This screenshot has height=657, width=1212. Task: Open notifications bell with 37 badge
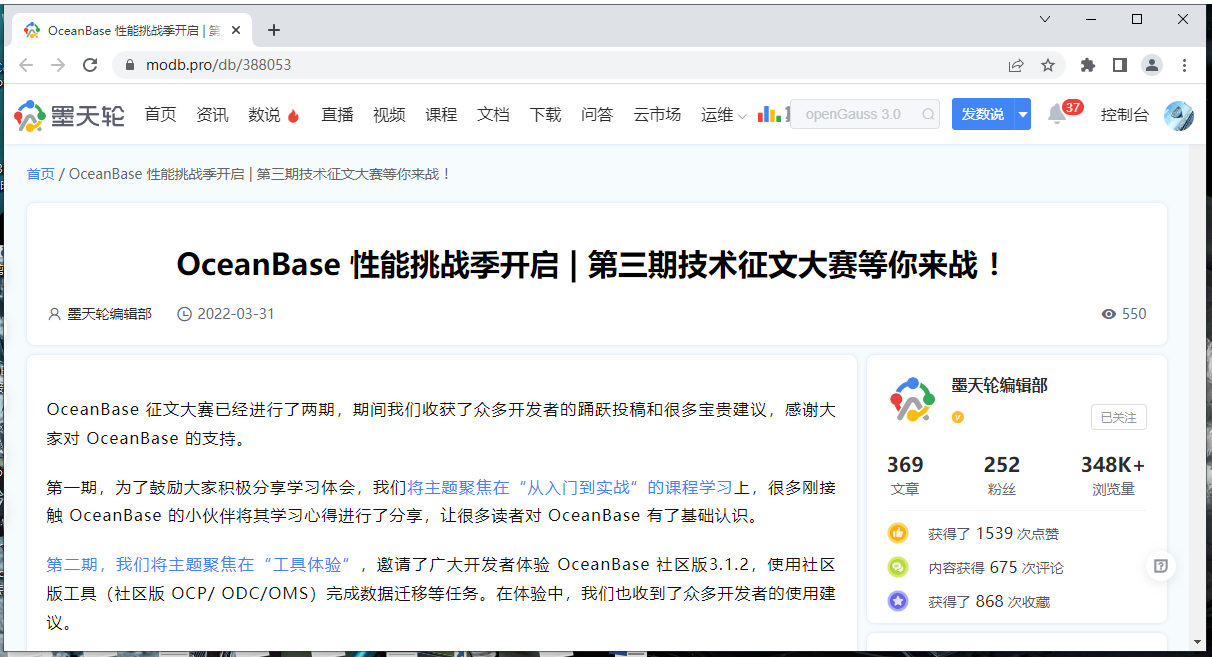(1057, 114)
